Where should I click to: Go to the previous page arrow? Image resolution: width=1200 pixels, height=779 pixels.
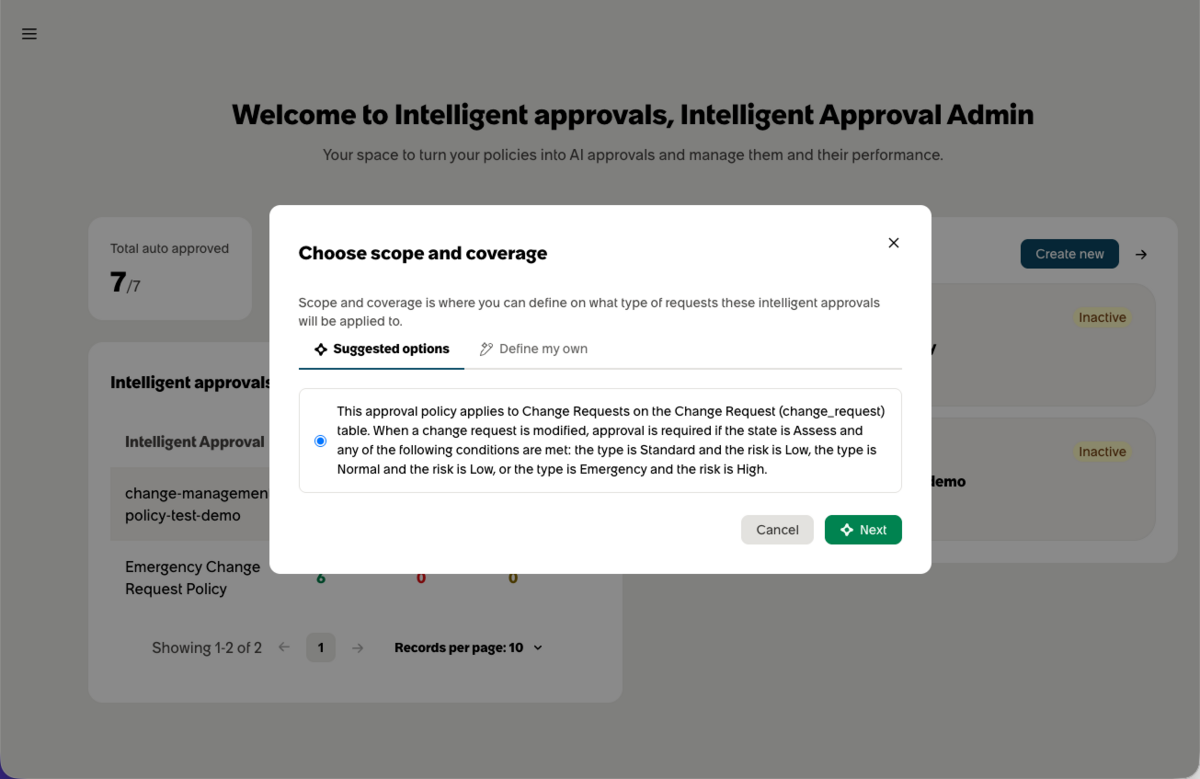284,648
